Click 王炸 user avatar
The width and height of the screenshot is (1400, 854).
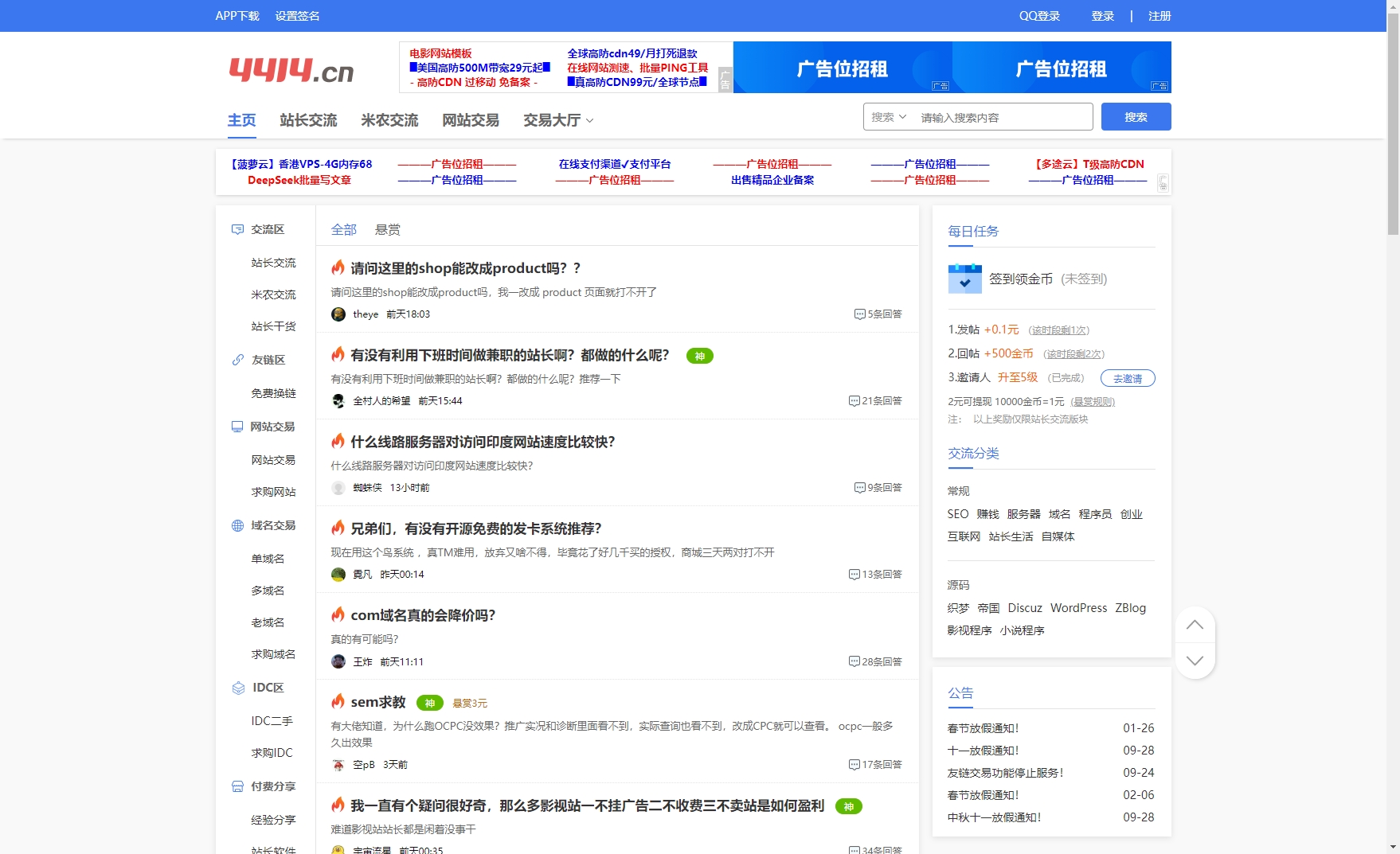pos(338,662)
